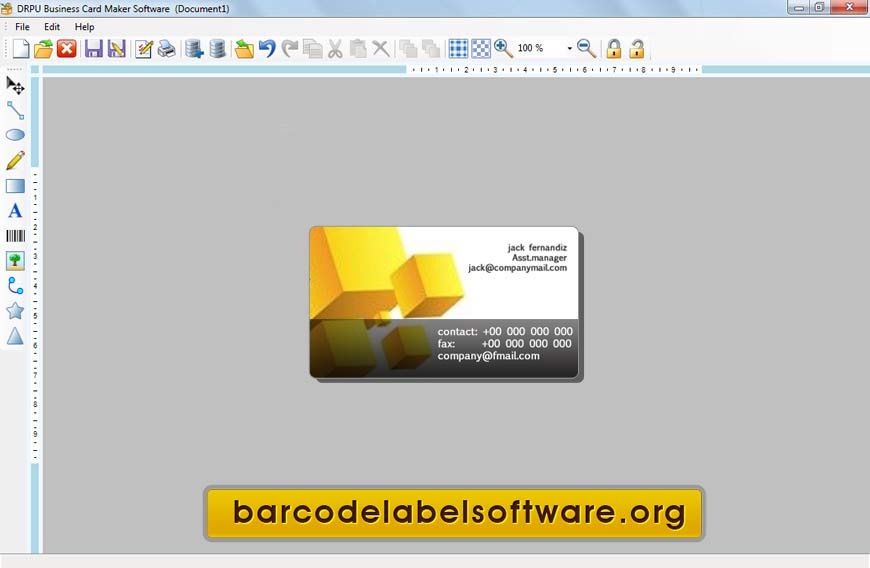
Task: Open the Edit menu
Action: click(x=52, y=27)
